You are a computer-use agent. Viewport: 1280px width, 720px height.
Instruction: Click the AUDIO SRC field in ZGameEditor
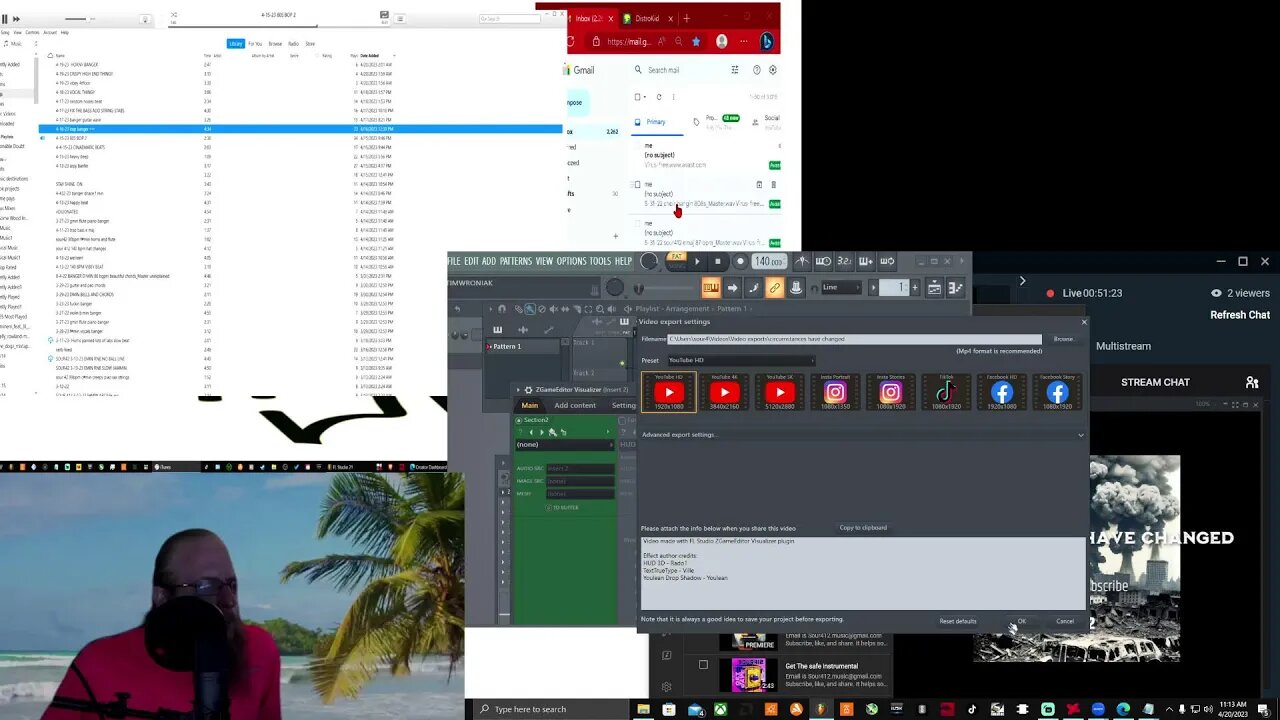pos(580,468)
